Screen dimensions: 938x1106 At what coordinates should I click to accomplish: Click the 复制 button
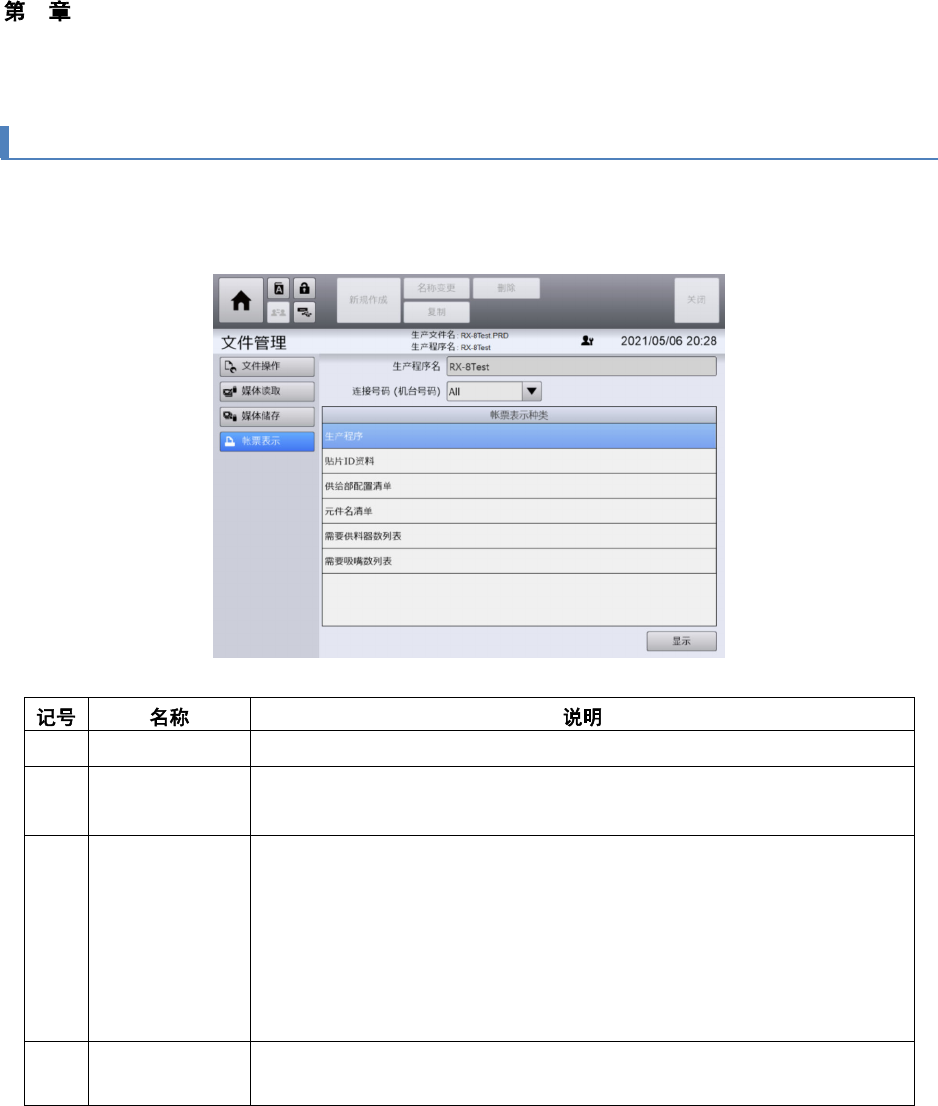point(436,312)
